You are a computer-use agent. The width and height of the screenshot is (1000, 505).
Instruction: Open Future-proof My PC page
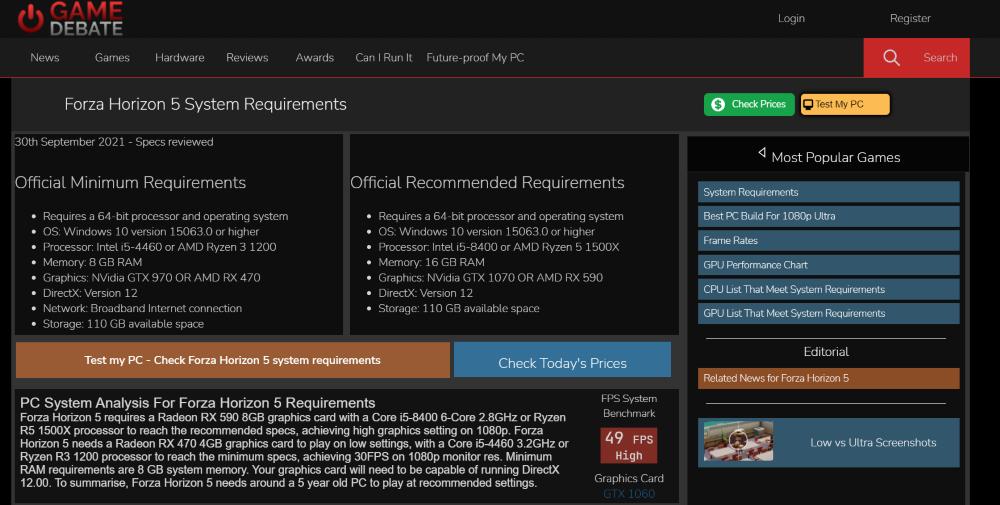[x=475, y=57]
